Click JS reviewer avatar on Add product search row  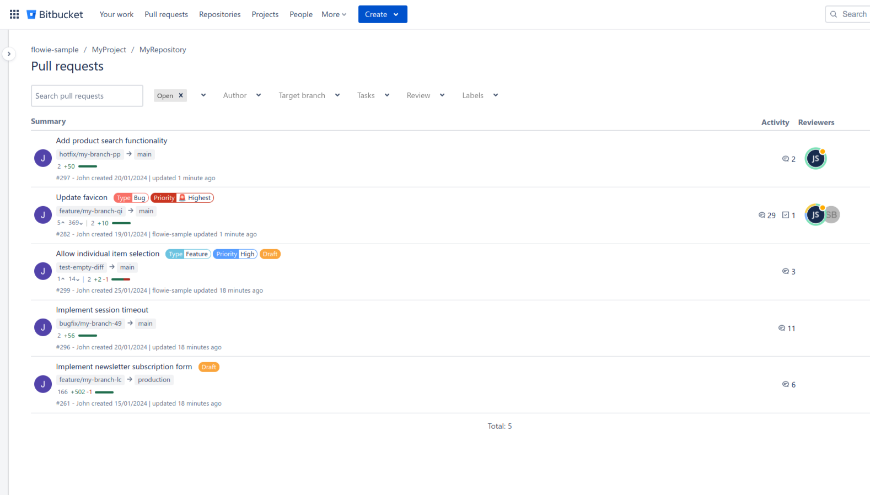coord(816,159)
